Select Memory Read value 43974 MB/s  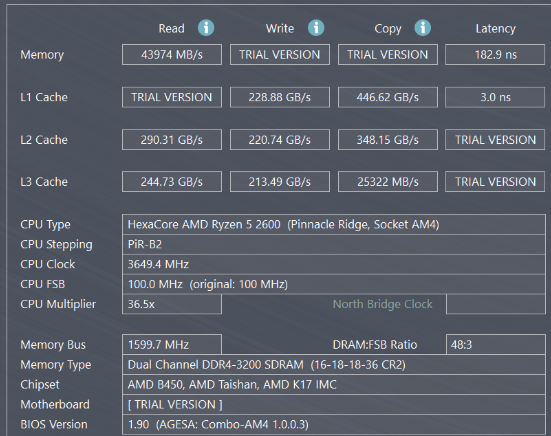[x=172, y=54]
